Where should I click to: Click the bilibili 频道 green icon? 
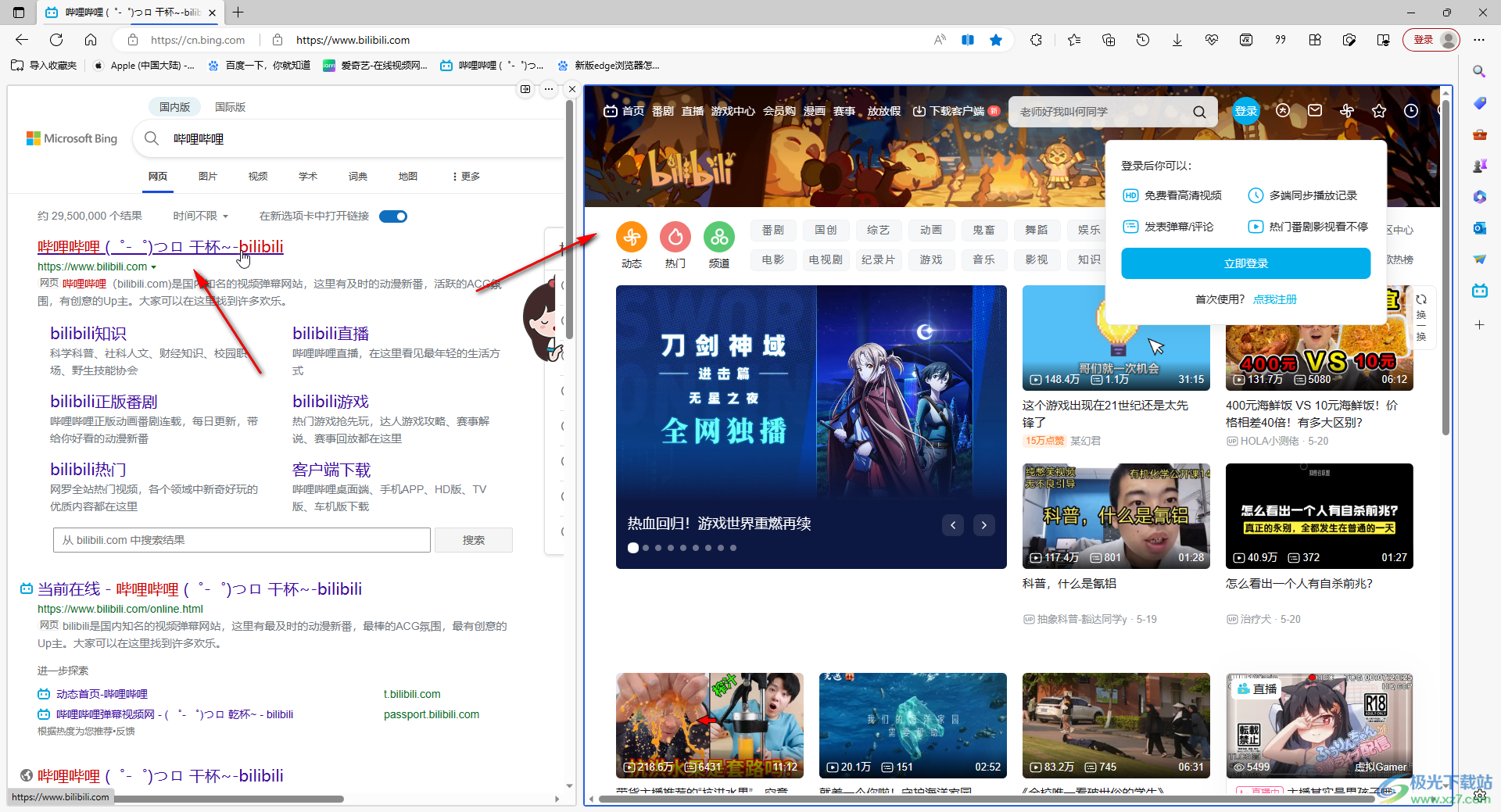tap(719, 236)
